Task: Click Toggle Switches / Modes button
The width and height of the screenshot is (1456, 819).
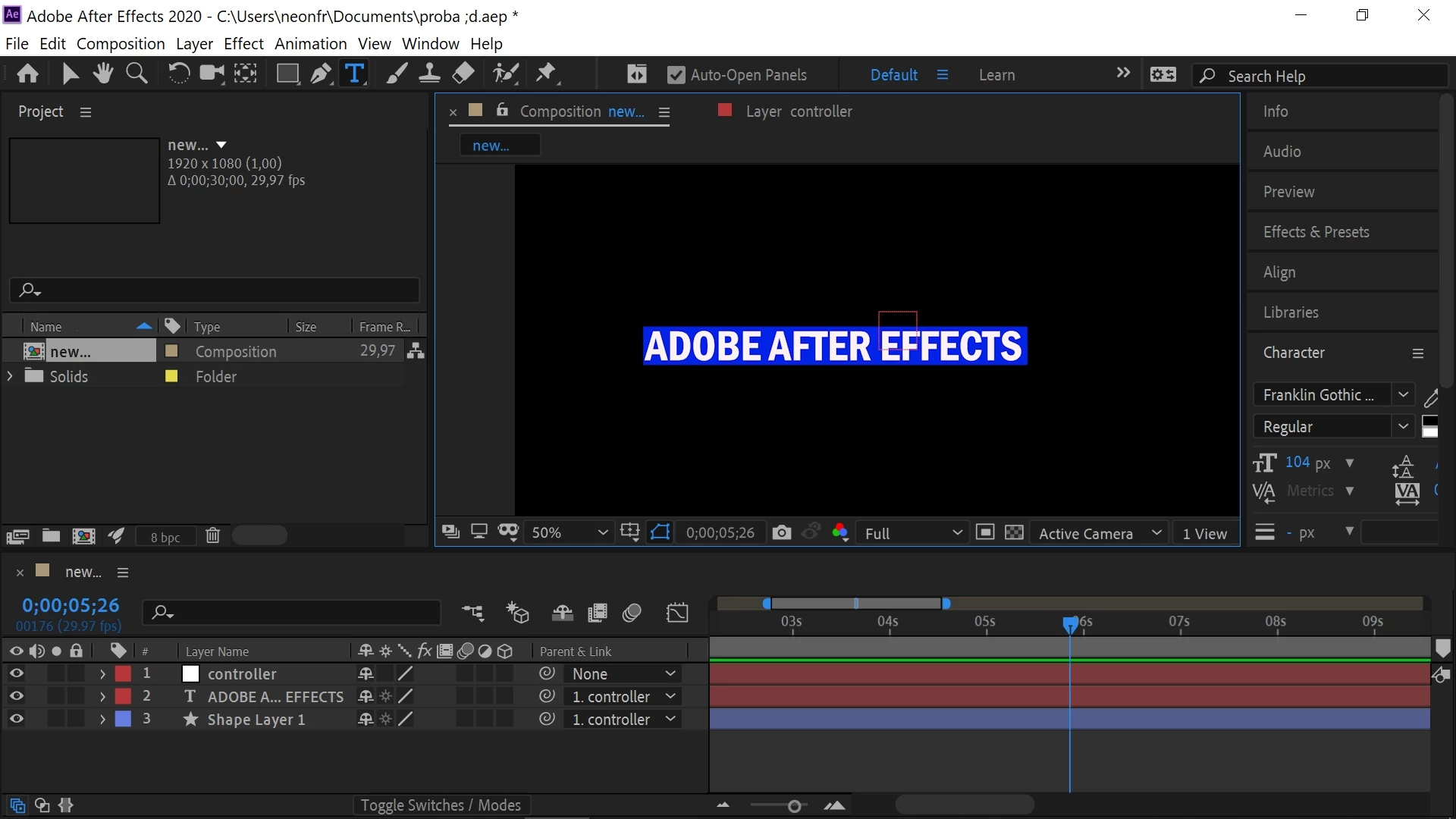Action: [x=441, y=805]
